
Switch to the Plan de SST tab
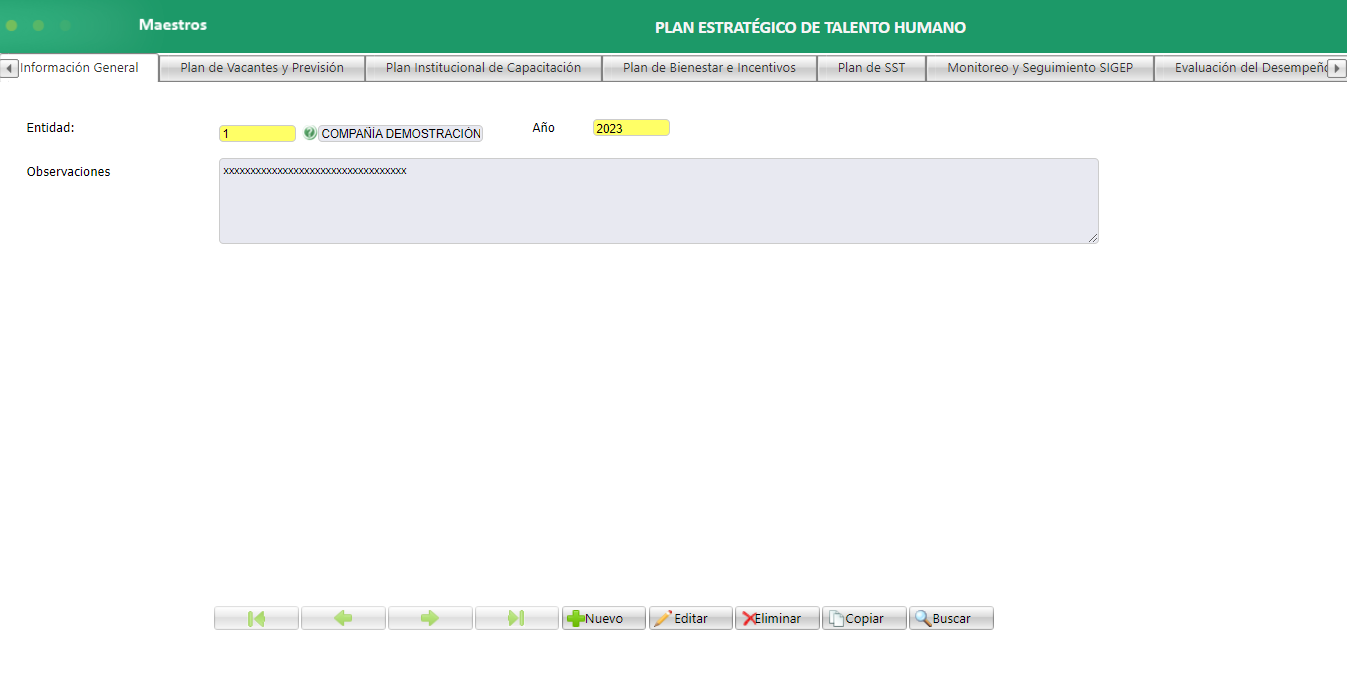click(871, 68)
